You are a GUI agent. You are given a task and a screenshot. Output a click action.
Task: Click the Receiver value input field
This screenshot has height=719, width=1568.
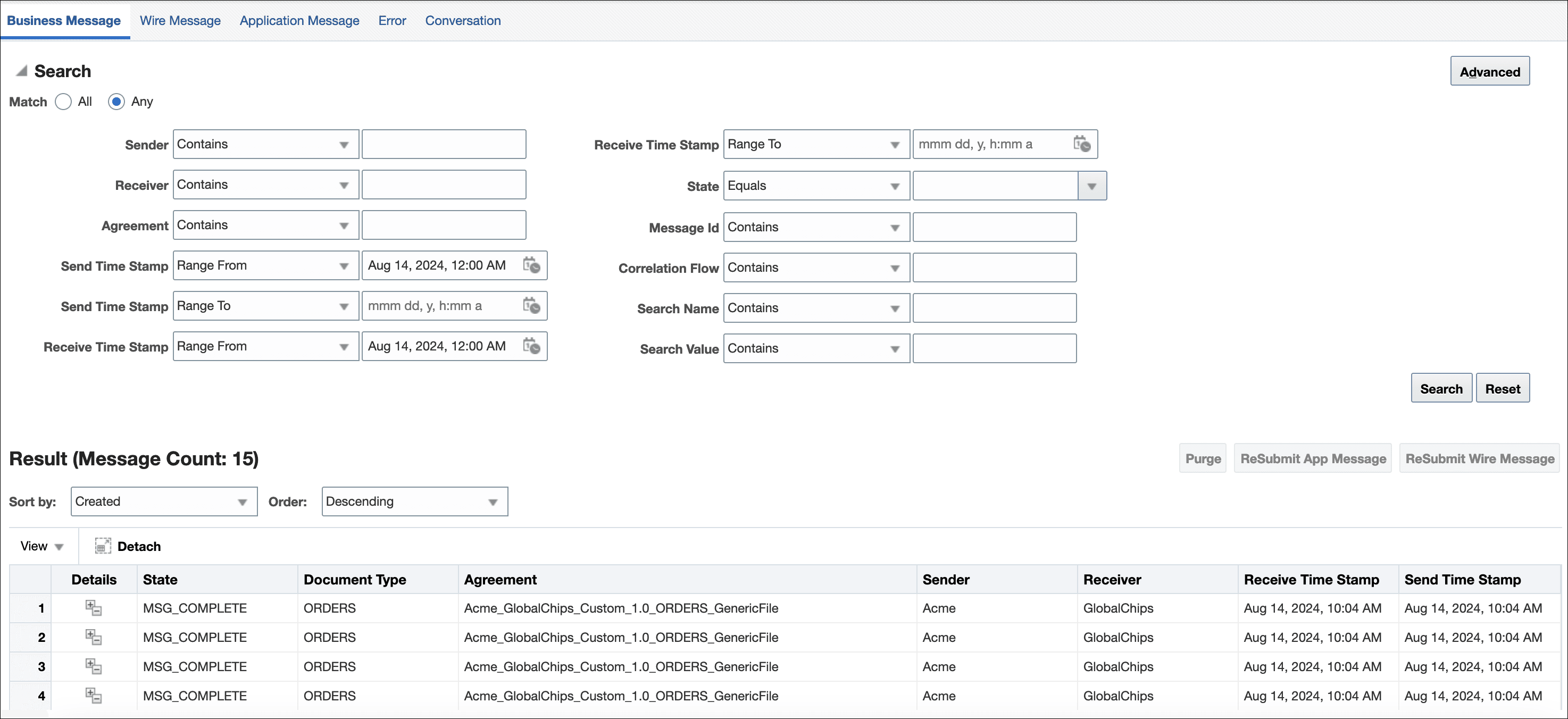click(444, 185)
